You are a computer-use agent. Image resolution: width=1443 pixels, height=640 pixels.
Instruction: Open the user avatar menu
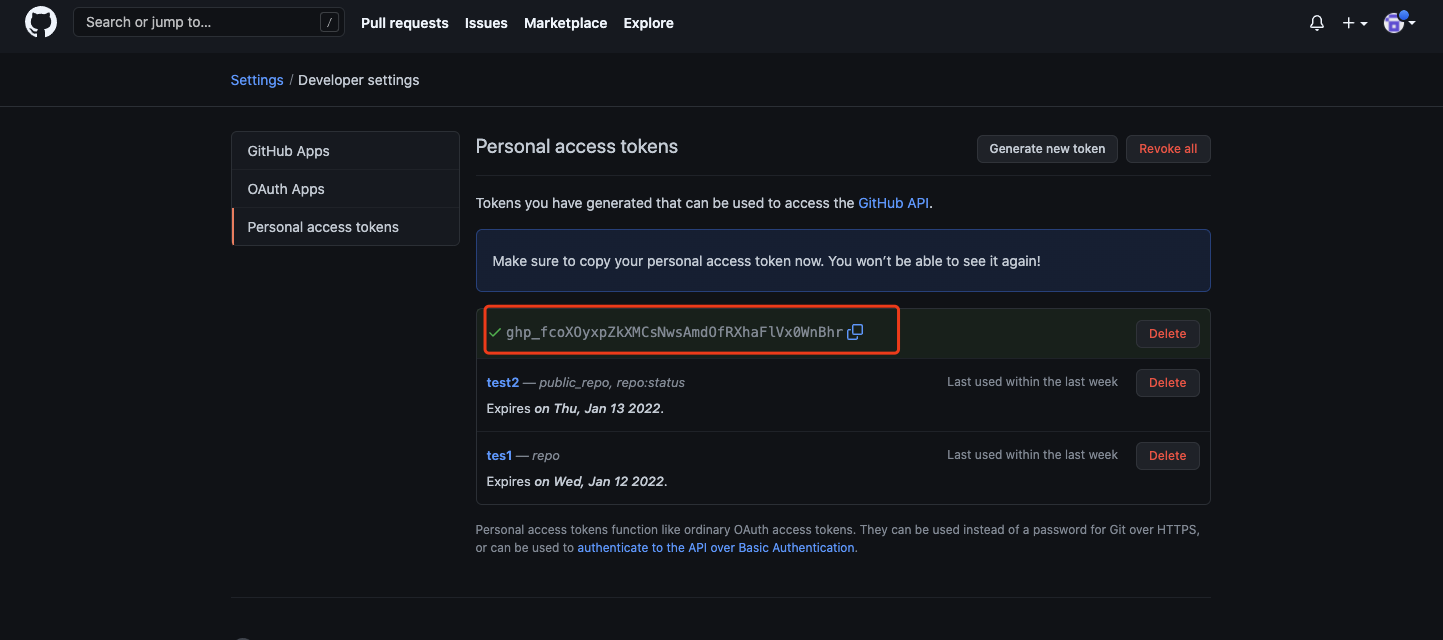pyautogui.click(x=1398, y=23)
